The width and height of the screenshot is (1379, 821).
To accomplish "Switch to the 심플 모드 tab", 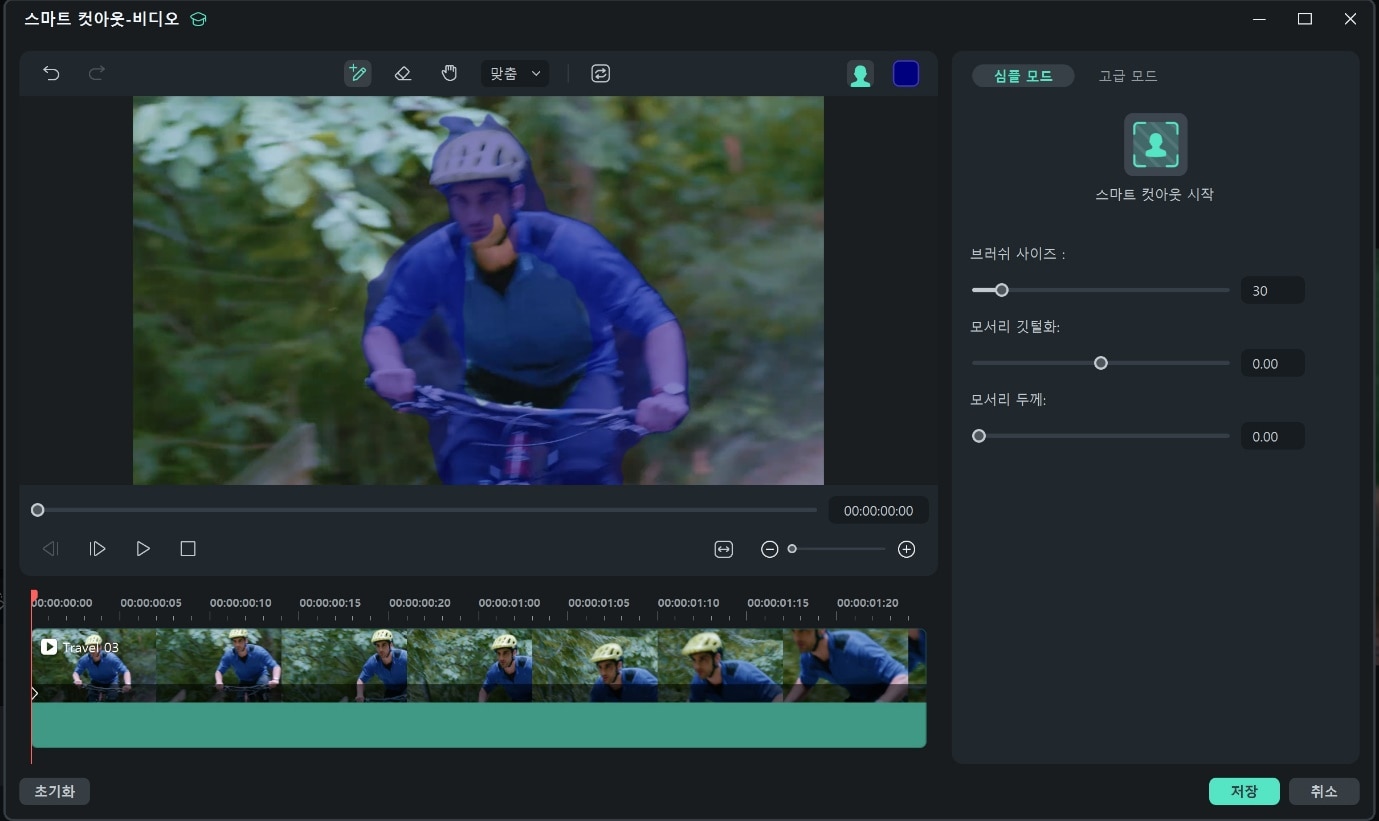I will tap(1023, 76).
